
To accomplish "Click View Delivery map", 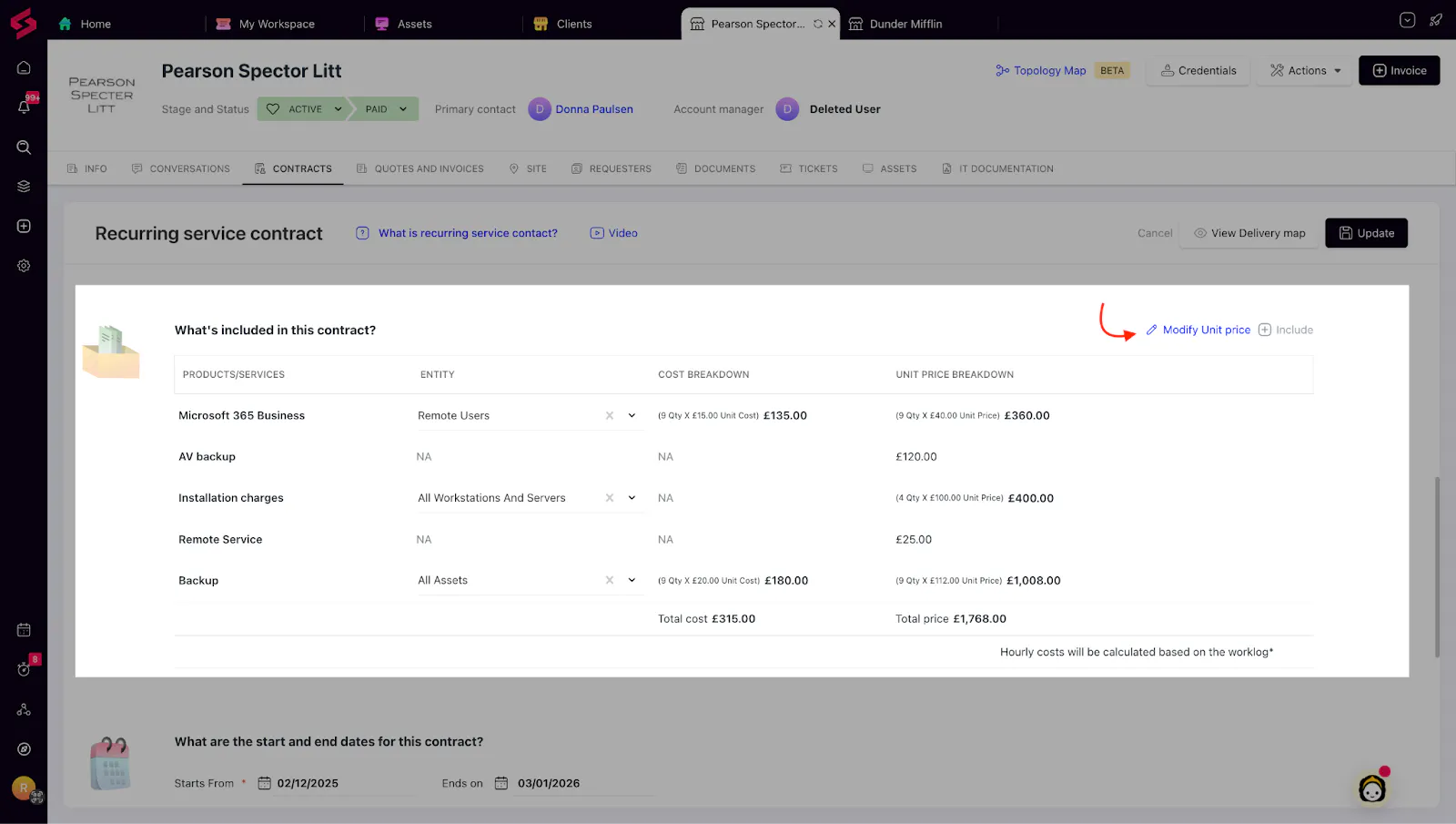I will (x=1249, y=233).
